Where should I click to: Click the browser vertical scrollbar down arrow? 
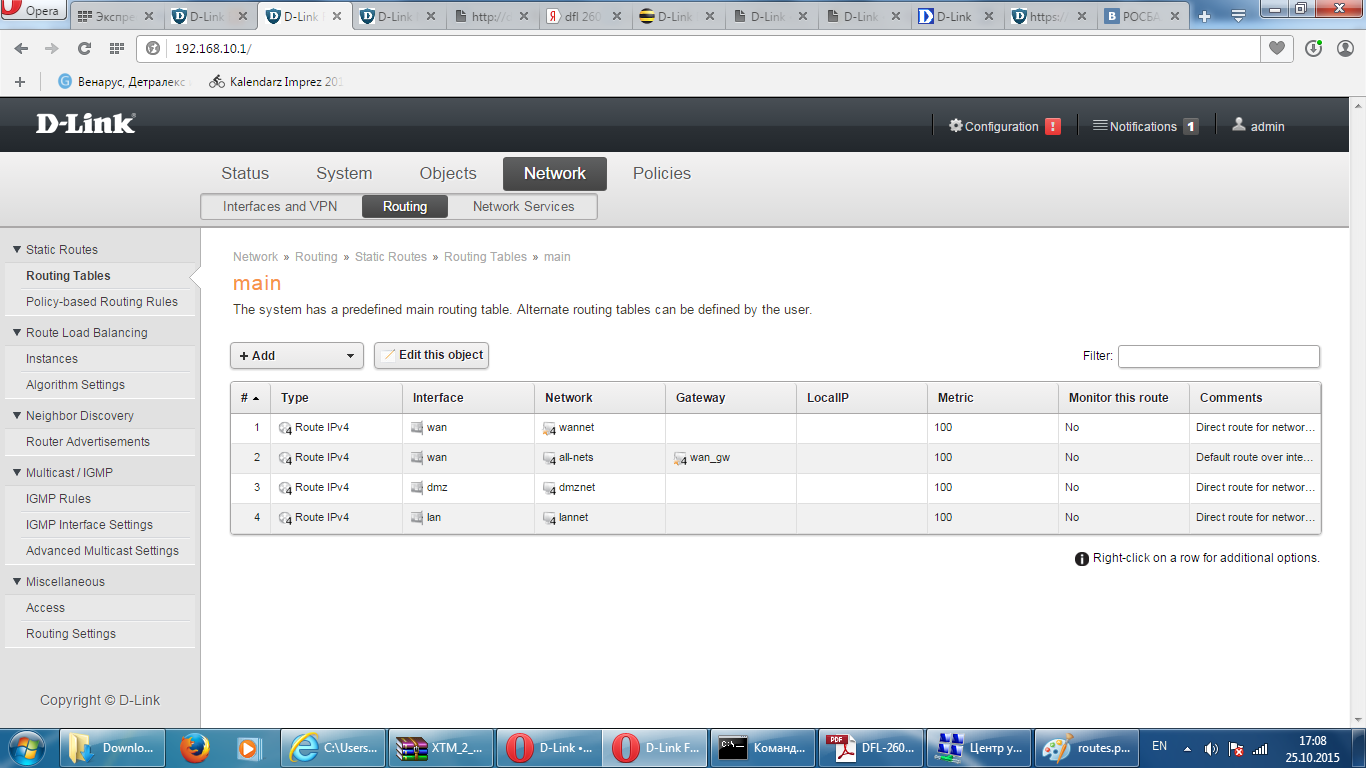pos(1357,719)
